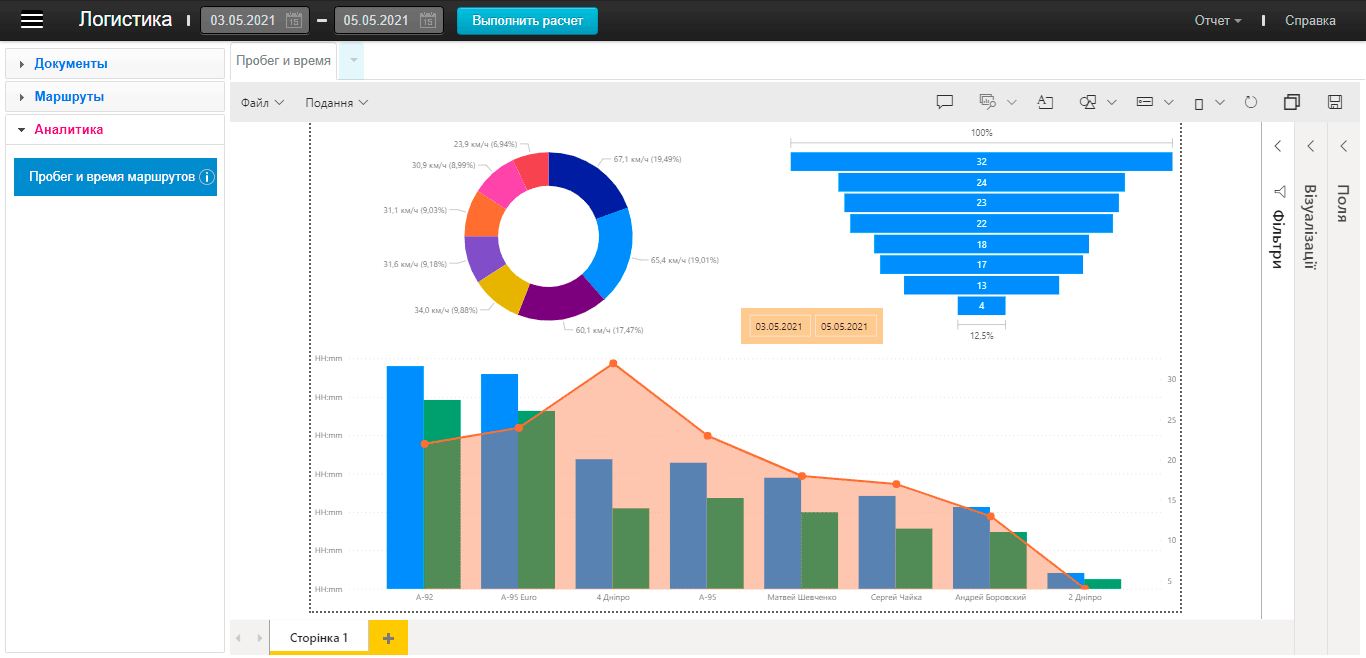The height and width of the screenshot is (658, 1366).
Task: Switch to the Сторінка 1 page tab
Action: click(318, 638)
